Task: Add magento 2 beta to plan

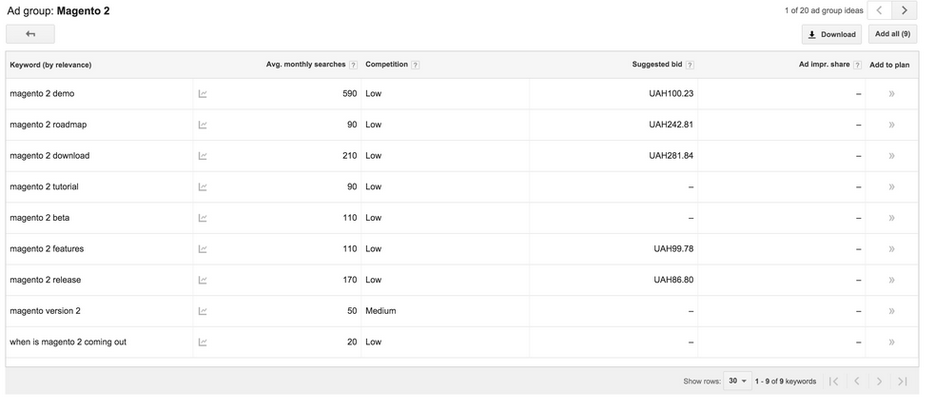Action: coord(892,218)
